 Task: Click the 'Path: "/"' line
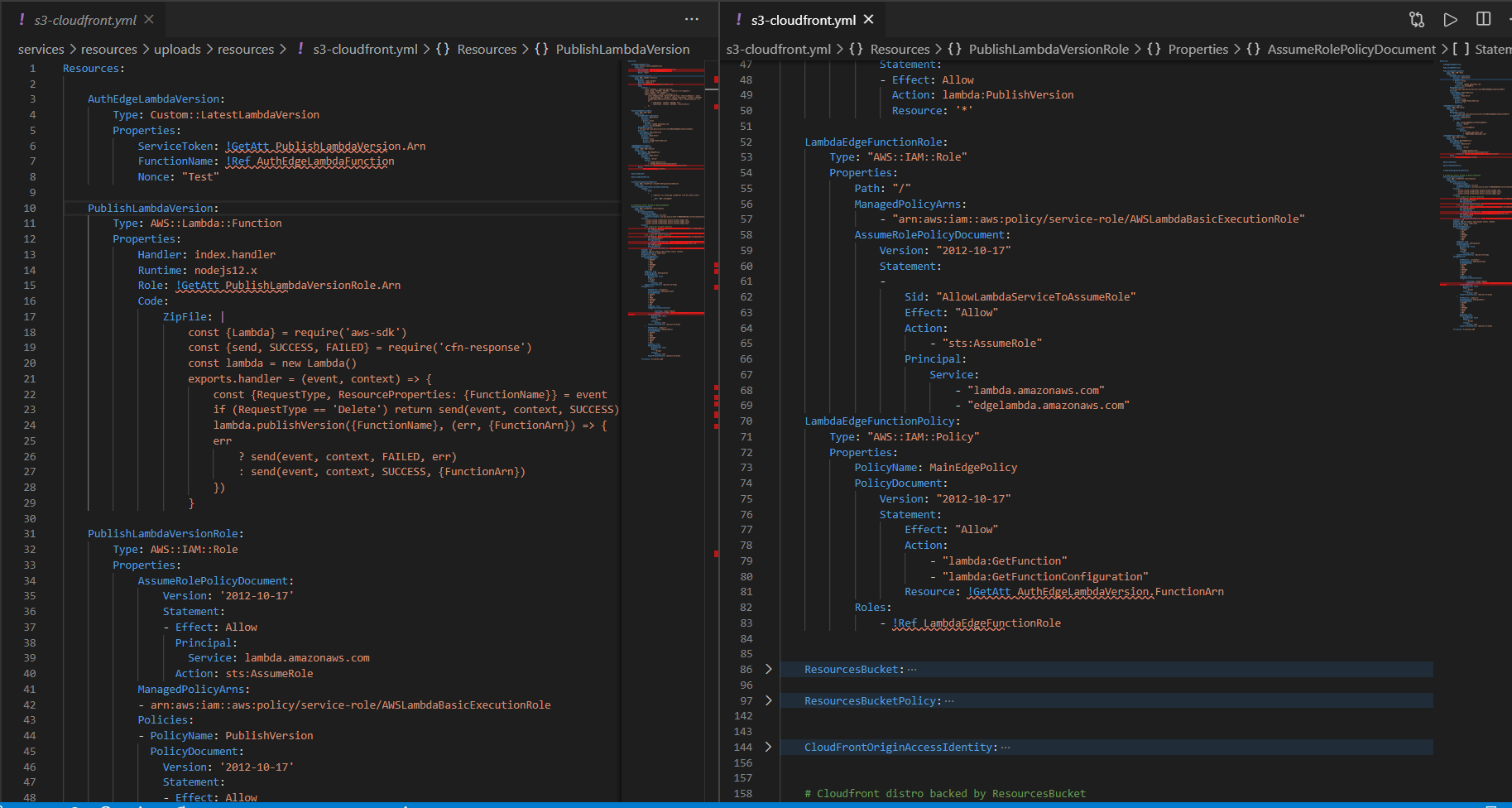click(882, 189)
